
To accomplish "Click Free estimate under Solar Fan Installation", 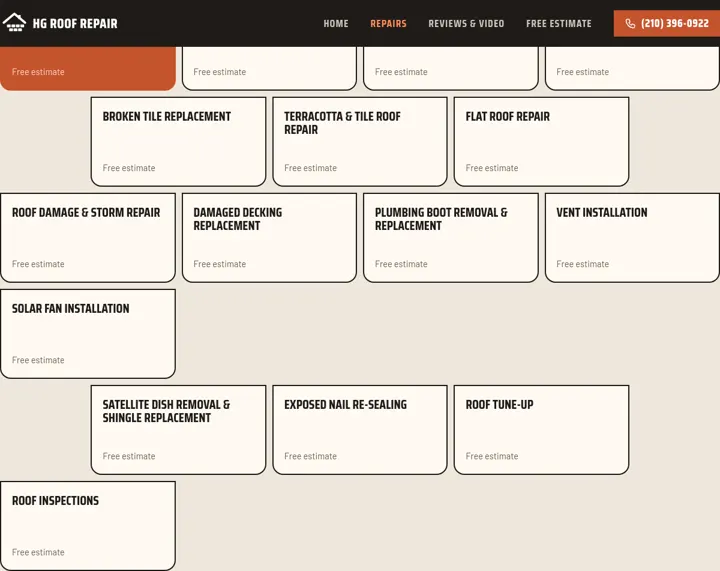I will tap(38, 360).
